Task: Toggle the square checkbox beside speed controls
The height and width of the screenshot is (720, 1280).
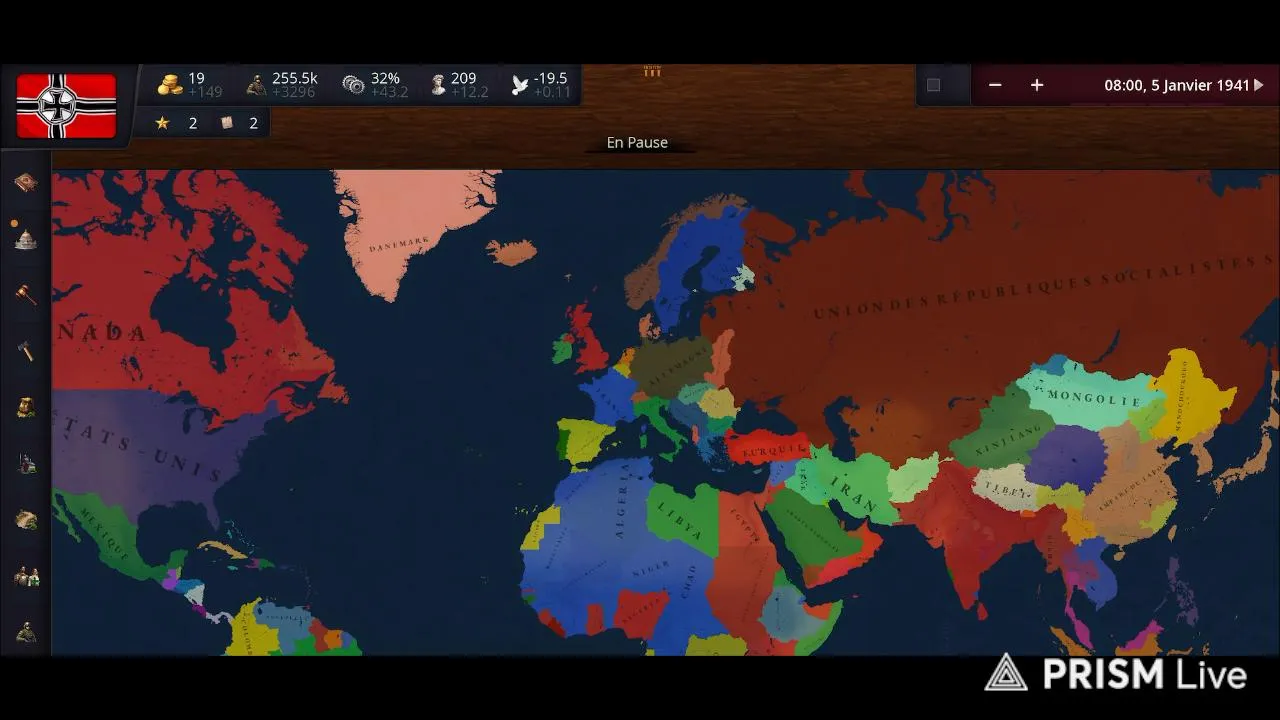Action: pyautogui.click(x=934, y=85)
